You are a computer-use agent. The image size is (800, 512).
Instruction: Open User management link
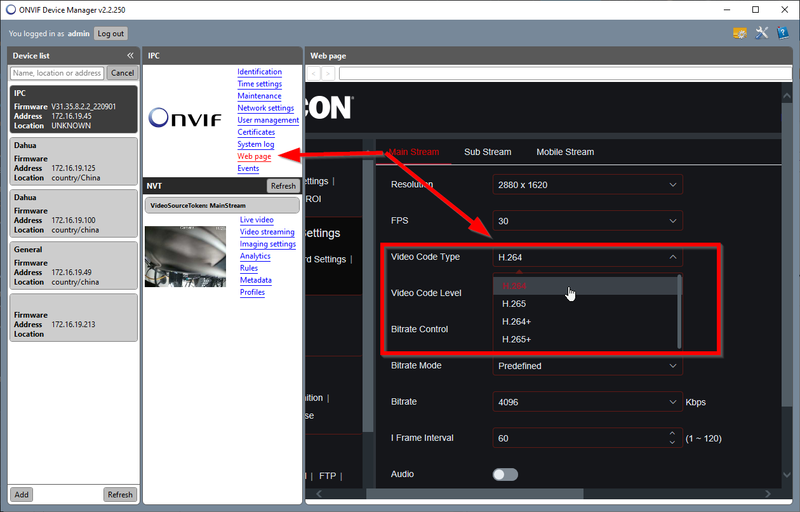click(x=268, y=120)
